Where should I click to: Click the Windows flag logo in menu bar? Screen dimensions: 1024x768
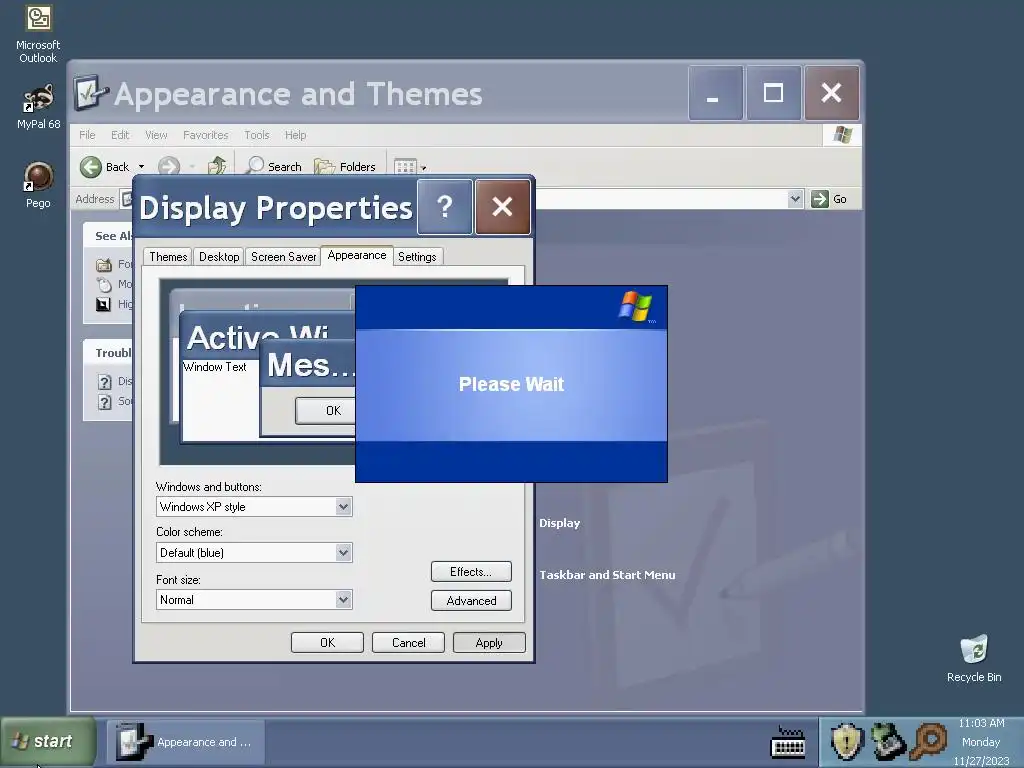coord(842,135)
